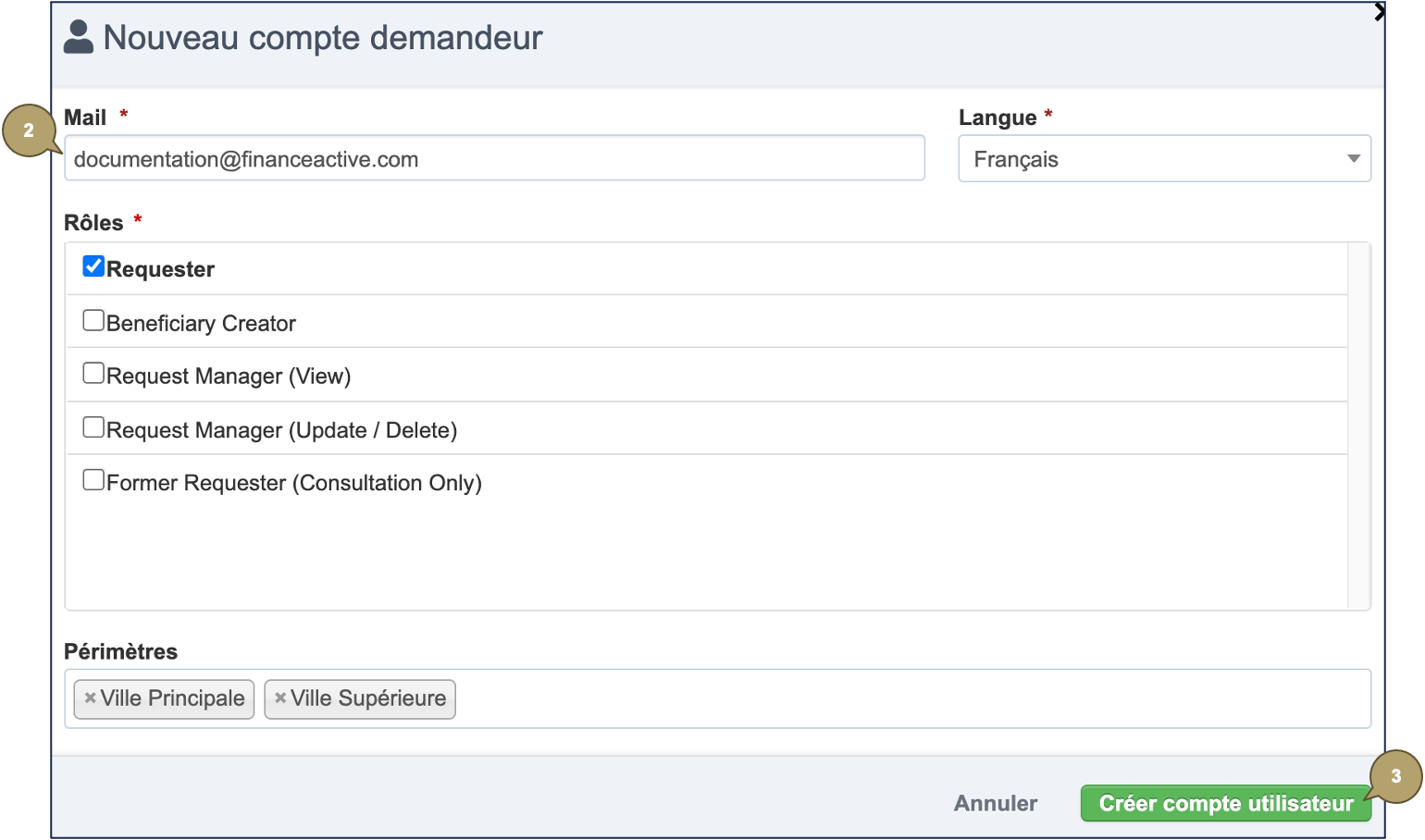This screenshot has height=840, width=1425.
Task: Select Former Requester (Consultation Only) checkbox
Action: (93, 480)
